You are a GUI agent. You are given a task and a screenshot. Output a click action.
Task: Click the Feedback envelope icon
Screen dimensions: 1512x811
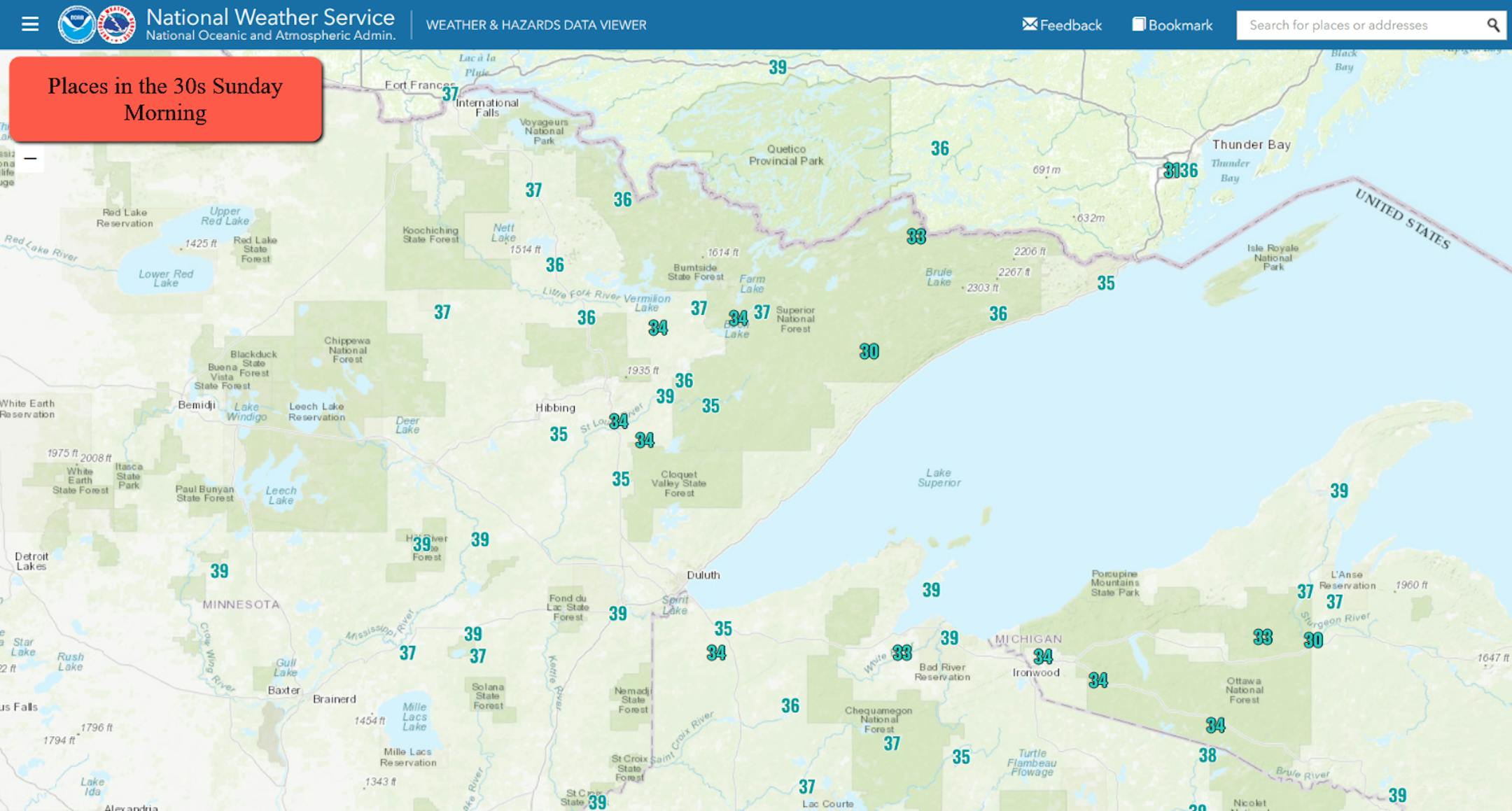(1029, 24)
